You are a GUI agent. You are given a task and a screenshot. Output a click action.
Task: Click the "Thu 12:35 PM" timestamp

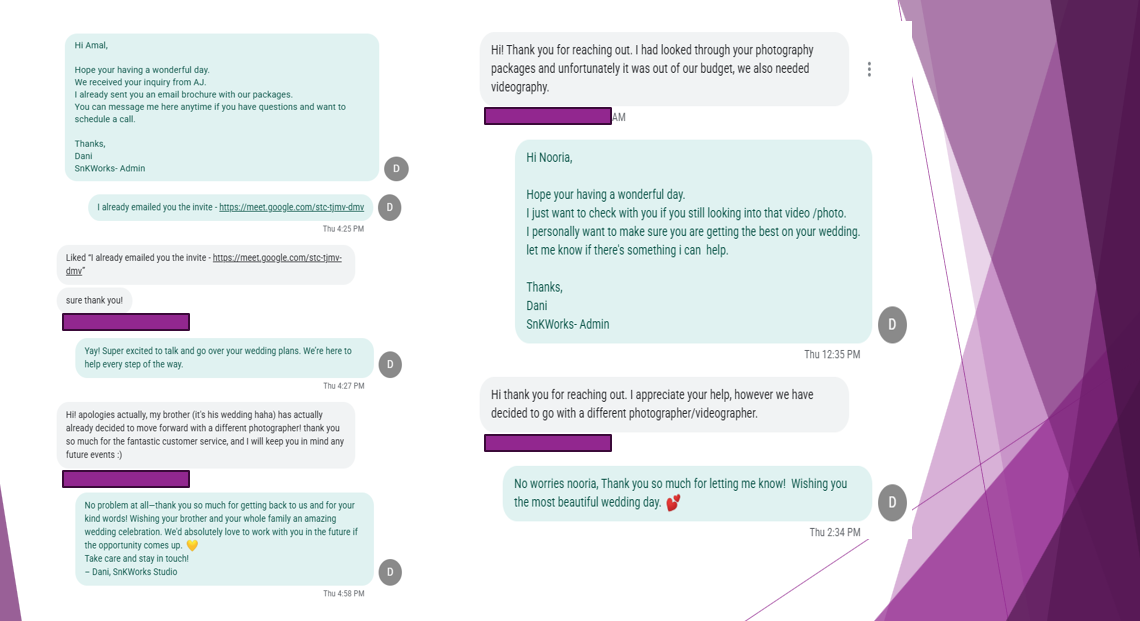click(832, 355)
